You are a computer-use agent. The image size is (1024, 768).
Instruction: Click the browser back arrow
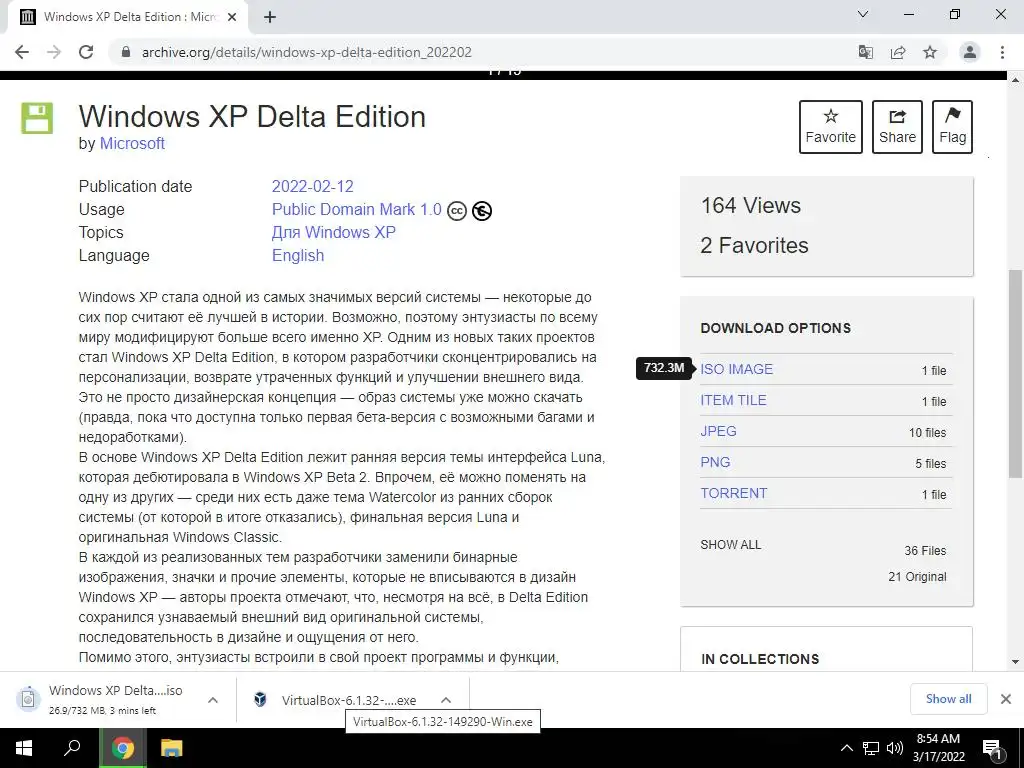pos(22,52)
